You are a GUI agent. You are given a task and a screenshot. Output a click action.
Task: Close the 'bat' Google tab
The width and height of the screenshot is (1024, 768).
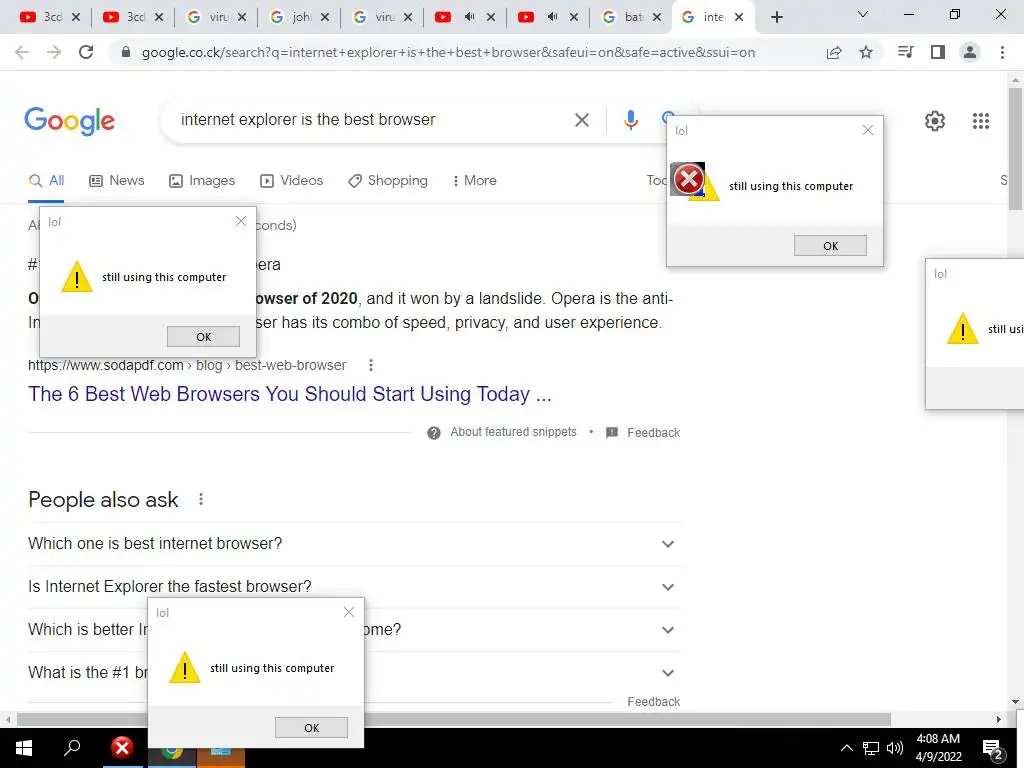(x=656, y=18)
